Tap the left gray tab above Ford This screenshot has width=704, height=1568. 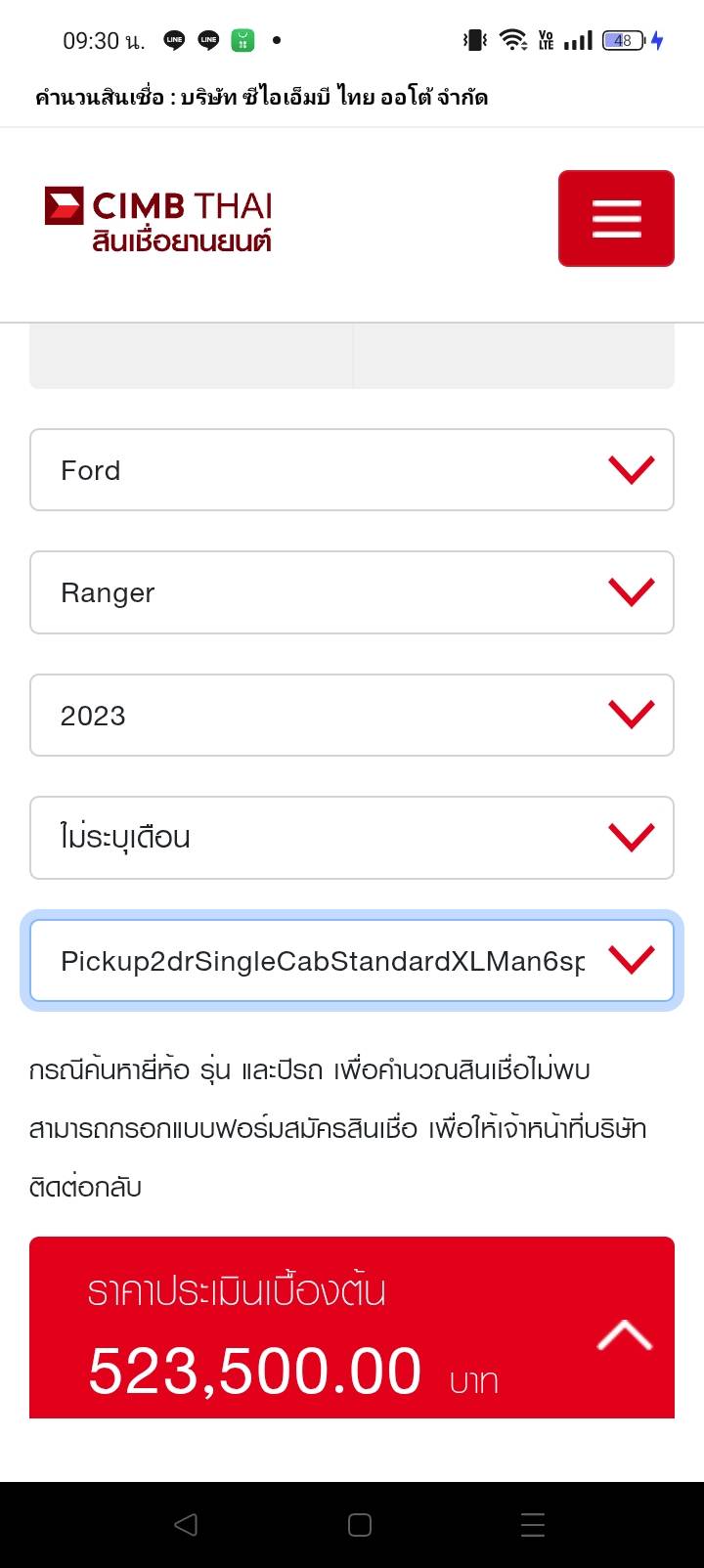click(191, 357)
